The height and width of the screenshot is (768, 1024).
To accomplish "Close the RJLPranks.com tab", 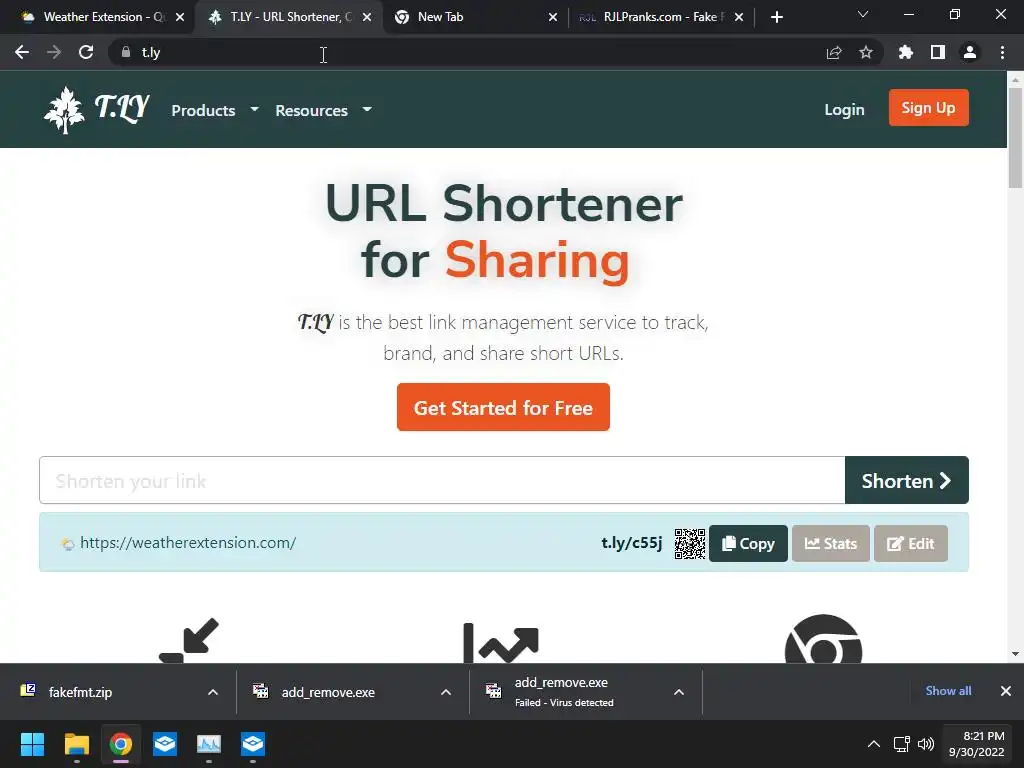I will [x=739, y=17].
